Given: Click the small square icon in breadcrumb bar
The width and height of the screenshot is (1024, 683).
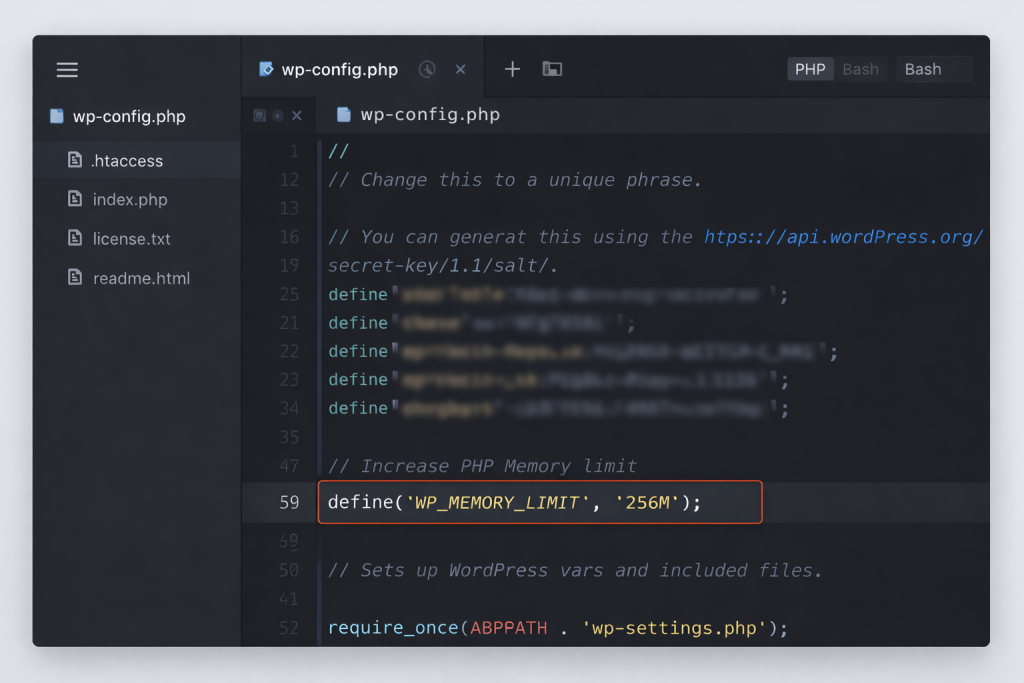Looking at the screenshot, I should coord(259,116).
